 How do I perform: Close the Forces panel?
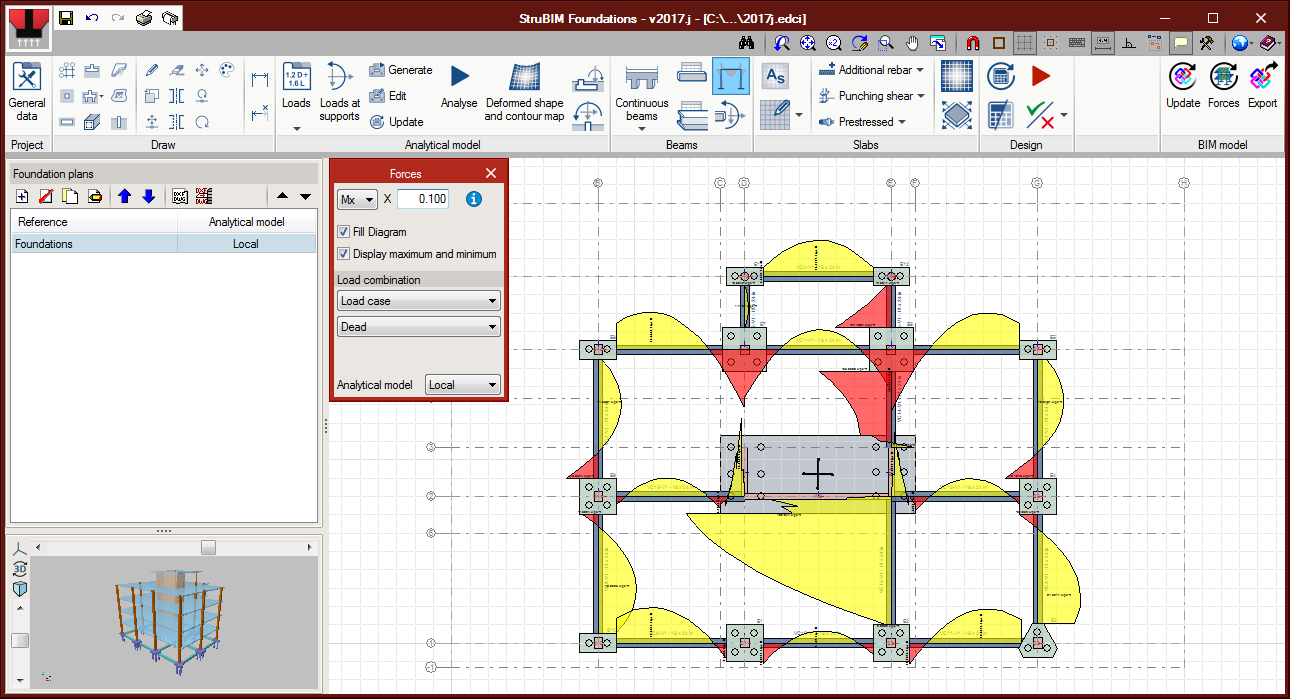pos(491,173)
